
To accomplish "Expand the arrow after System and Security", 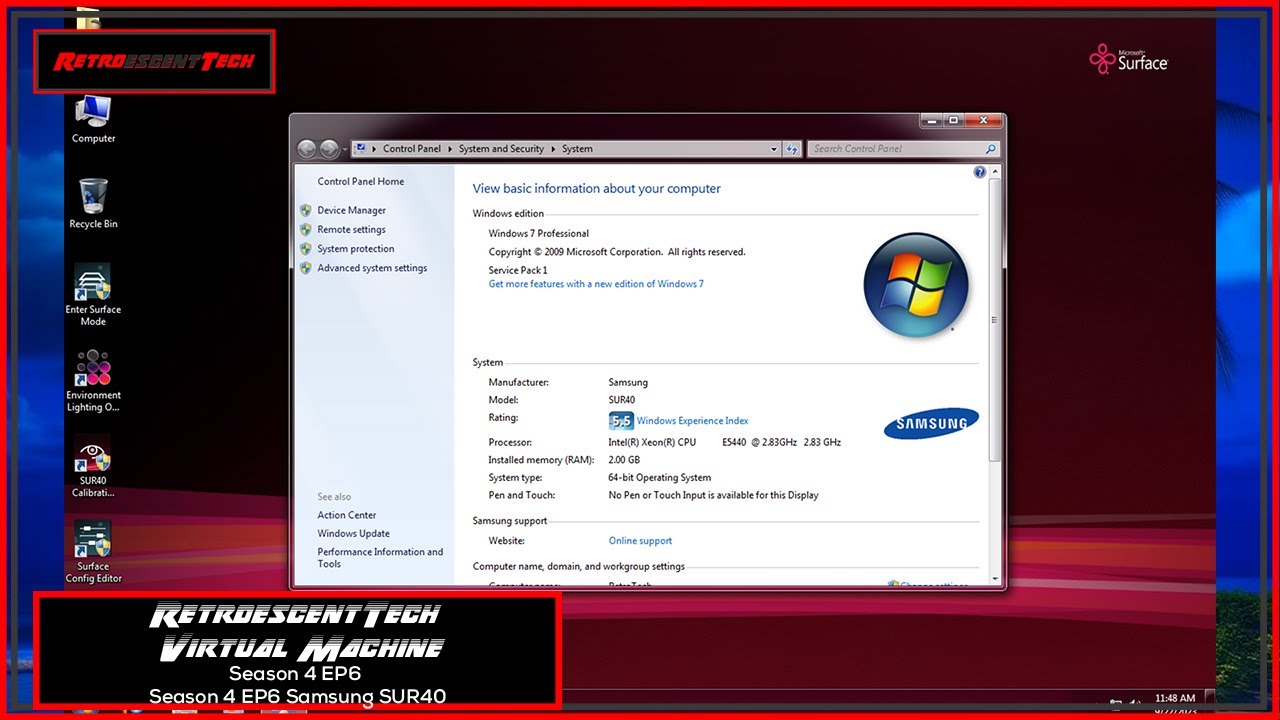I will point(553,149).
